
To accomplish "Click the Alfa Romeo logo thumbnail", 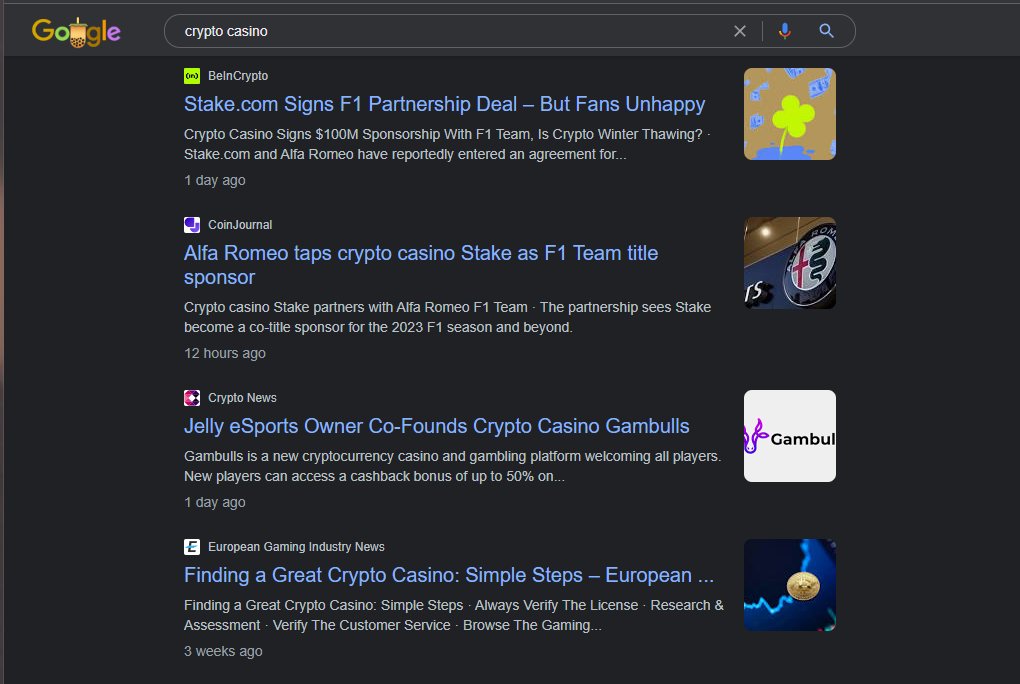I will (x=789, y=263).
